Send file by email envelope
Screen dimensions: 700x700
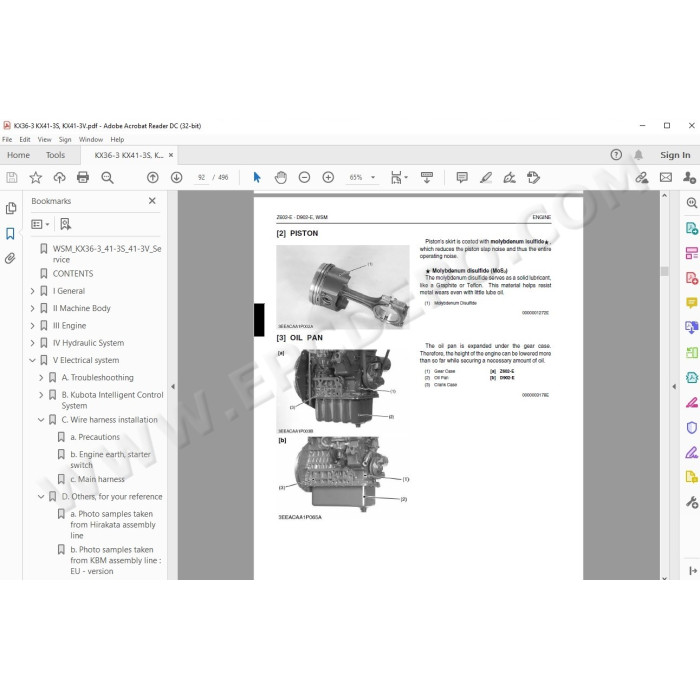666,178
